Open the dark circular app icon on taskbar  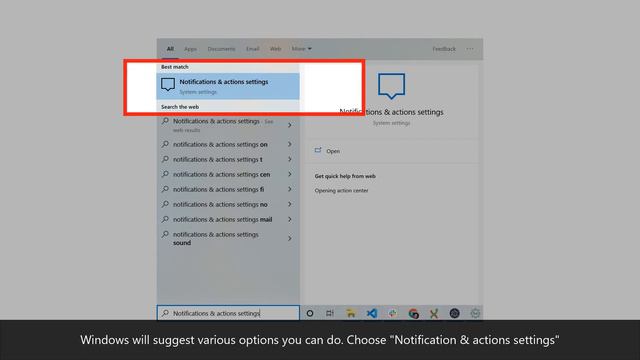pyautogui.click(x=454, y=313)
